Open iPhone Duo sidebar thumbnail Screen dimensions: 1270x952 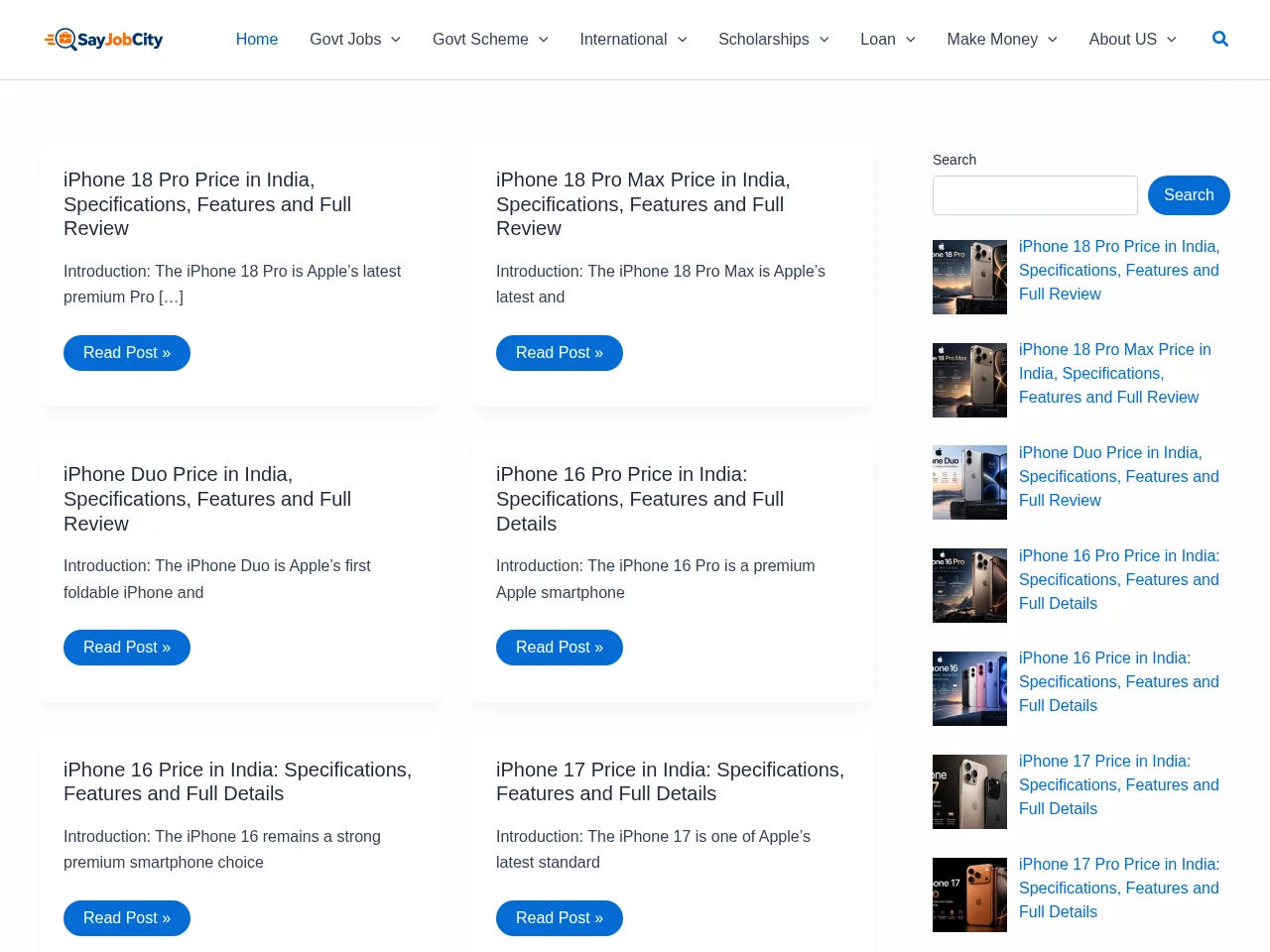(969, 482)
